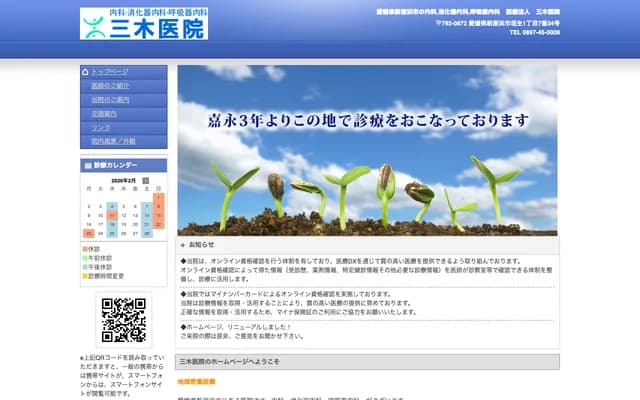Select day 12 in the calendar

click(124, 216)
